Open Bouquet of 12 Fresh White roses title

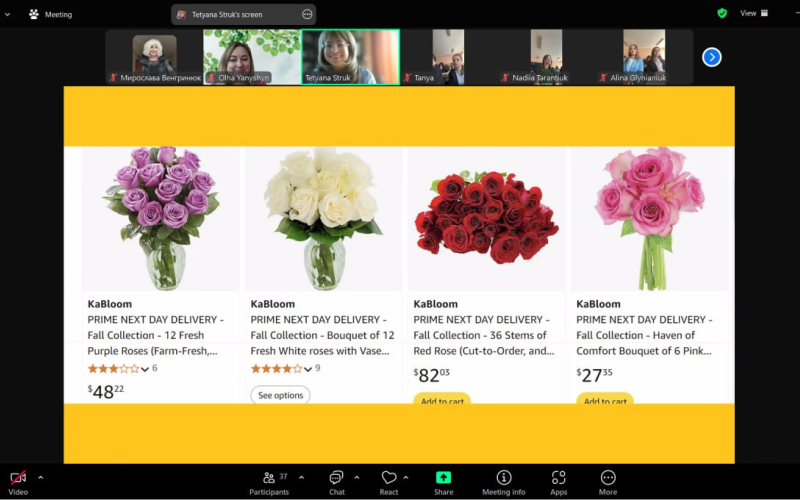pyautogui.click(x=322, y=335)
